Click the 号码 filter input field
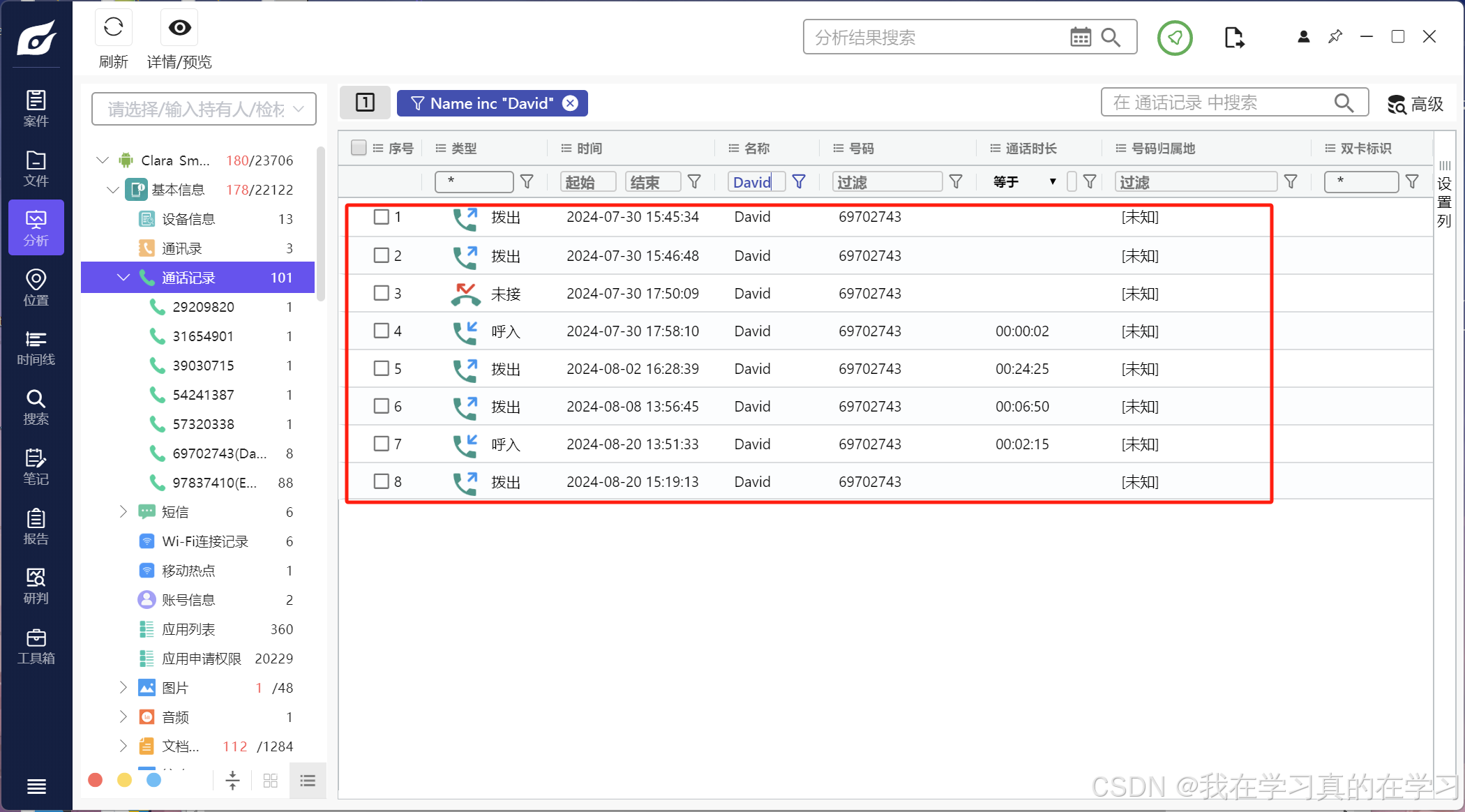Screen dimensions: 1465x812 (x=886, y=182)
